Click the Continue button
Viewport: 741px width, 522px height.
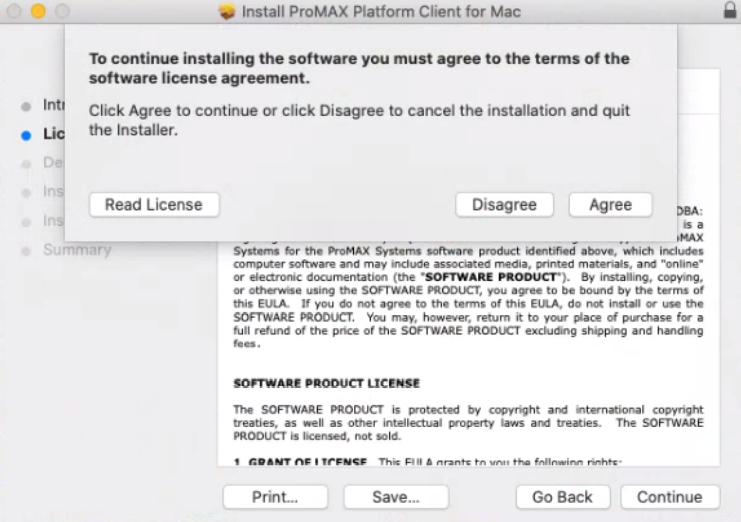670,497
